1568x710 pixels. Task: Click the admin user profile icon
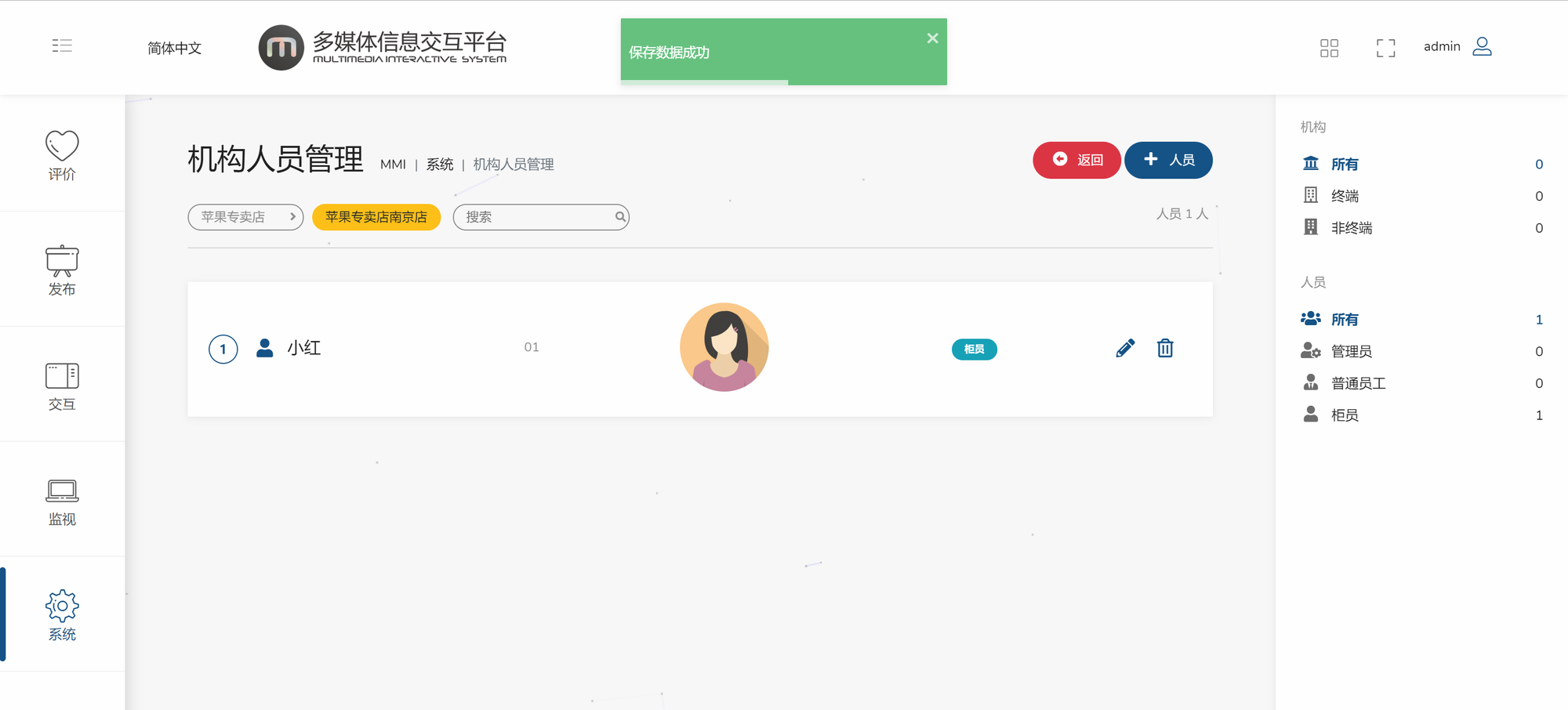1482,46
